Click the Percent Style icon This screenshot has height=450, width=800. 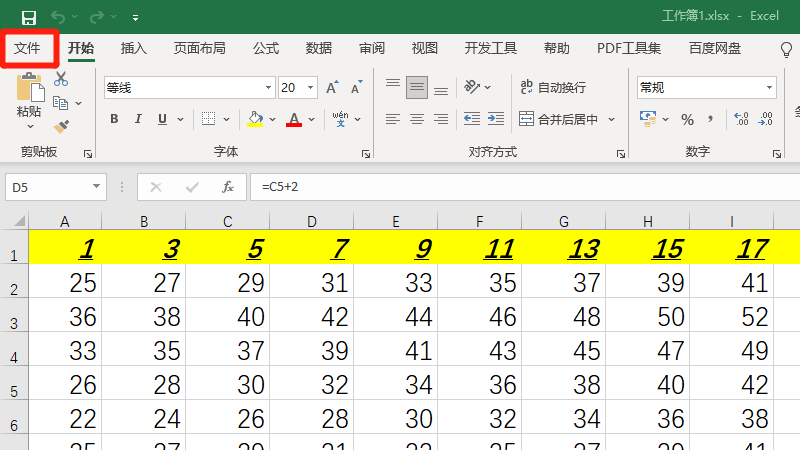pyautogui.click(x=687, y=119)
